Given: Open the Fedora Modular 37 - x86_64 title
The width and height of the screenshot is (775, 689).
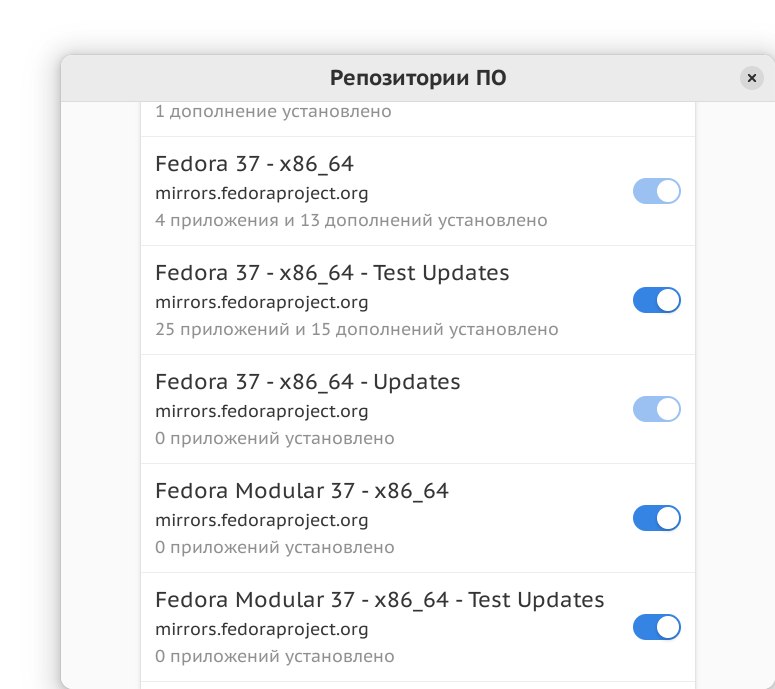Looking at the screenshot, I should coord(302,490).
